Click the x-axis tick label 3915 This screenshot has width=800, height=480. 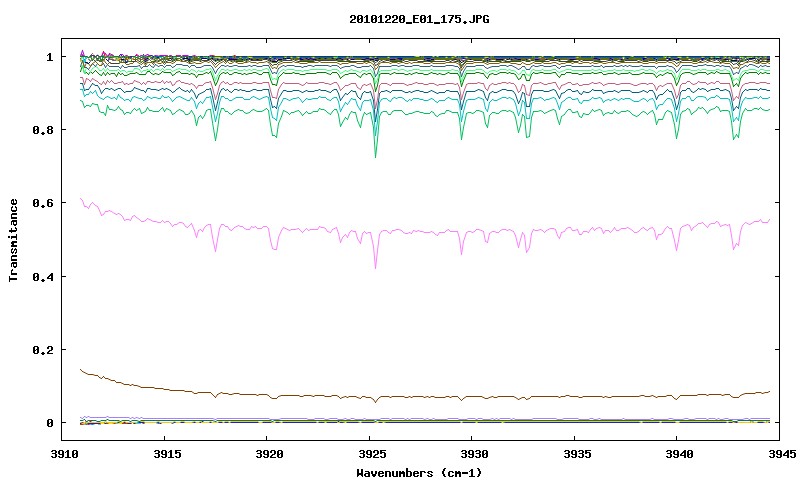(x=166, y=454)
